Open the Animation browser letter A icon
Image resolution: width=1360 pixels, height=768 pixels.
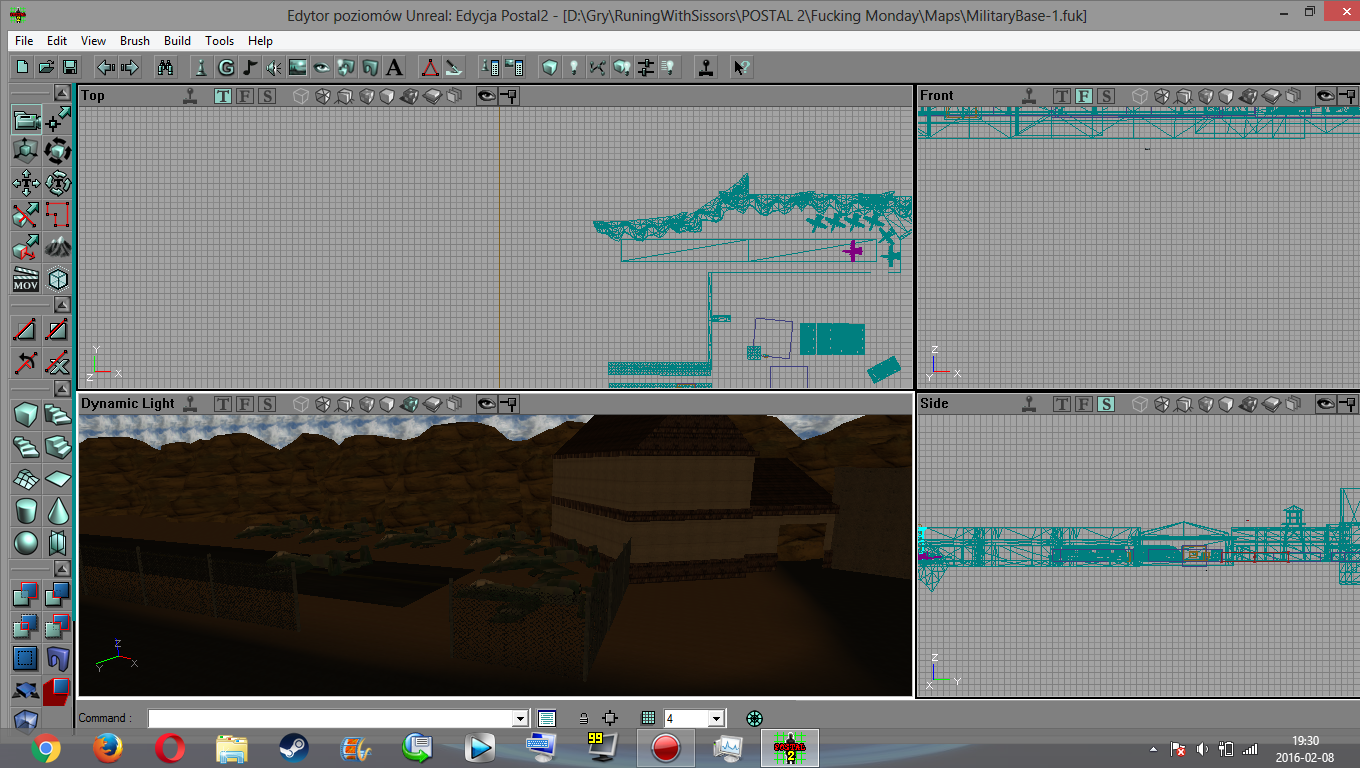click(x=394, y=67)
